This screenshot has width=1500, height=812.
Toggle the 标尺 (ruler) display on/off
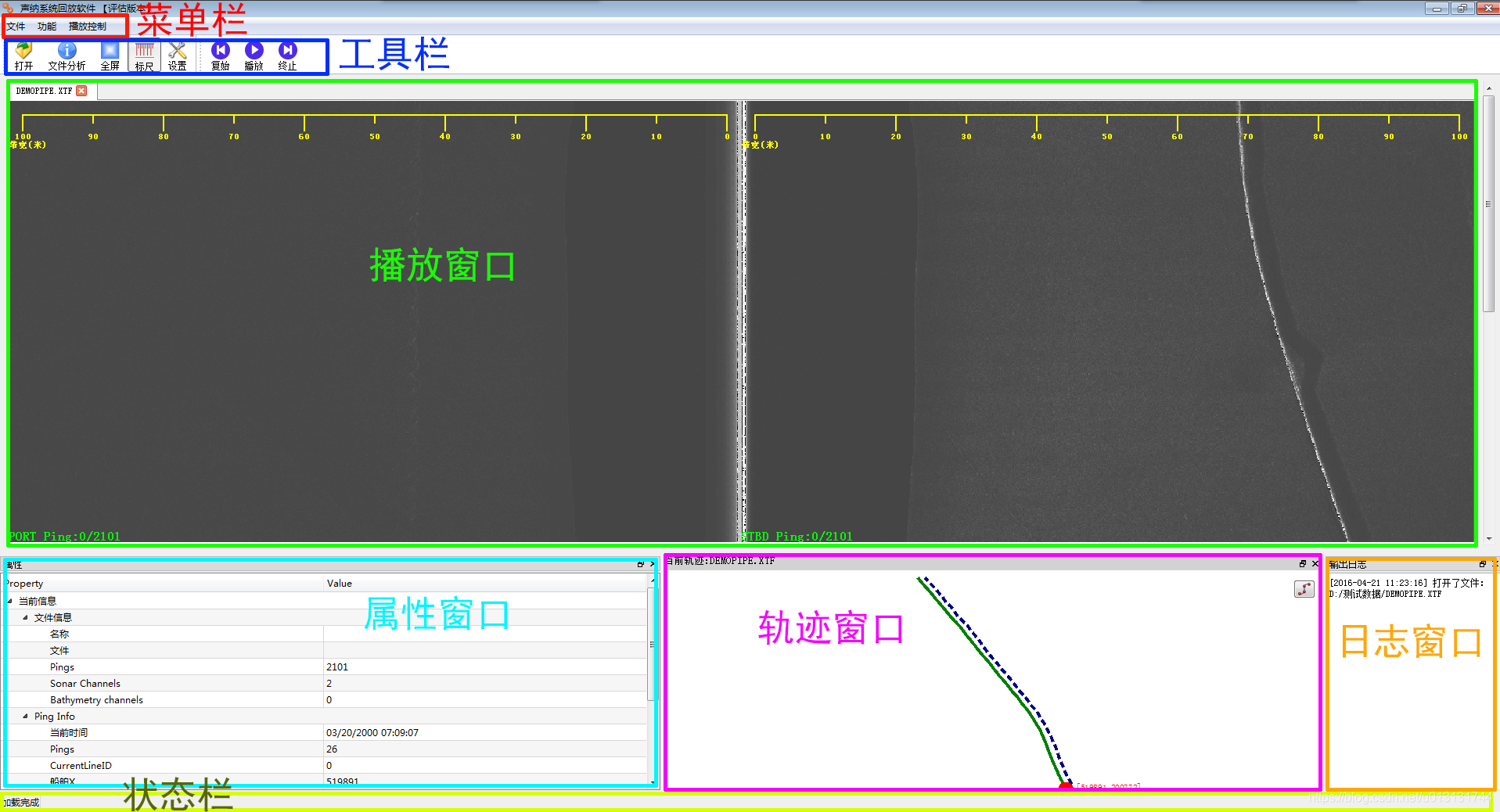click(x=143, y=56)
